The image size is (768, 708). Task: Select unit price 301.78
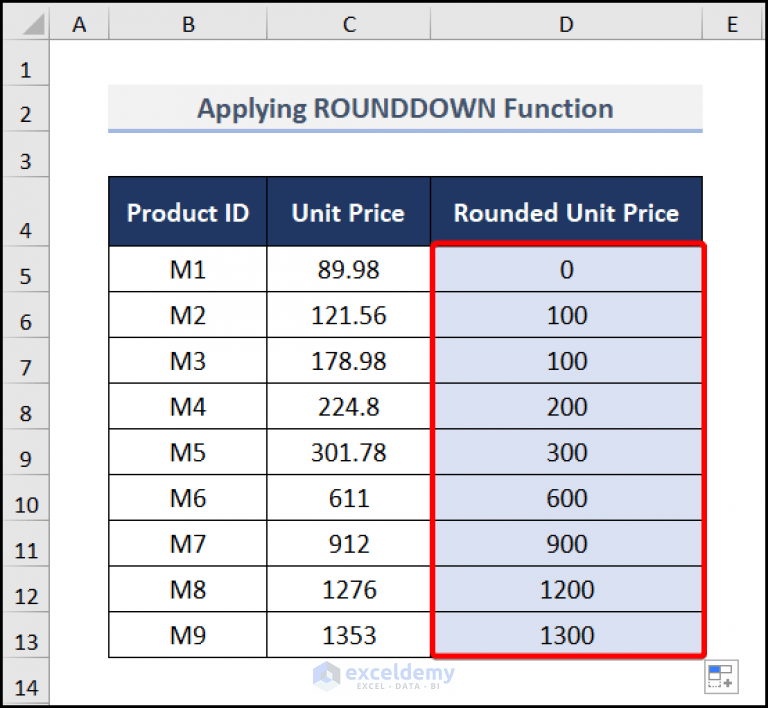coord(349,452)
